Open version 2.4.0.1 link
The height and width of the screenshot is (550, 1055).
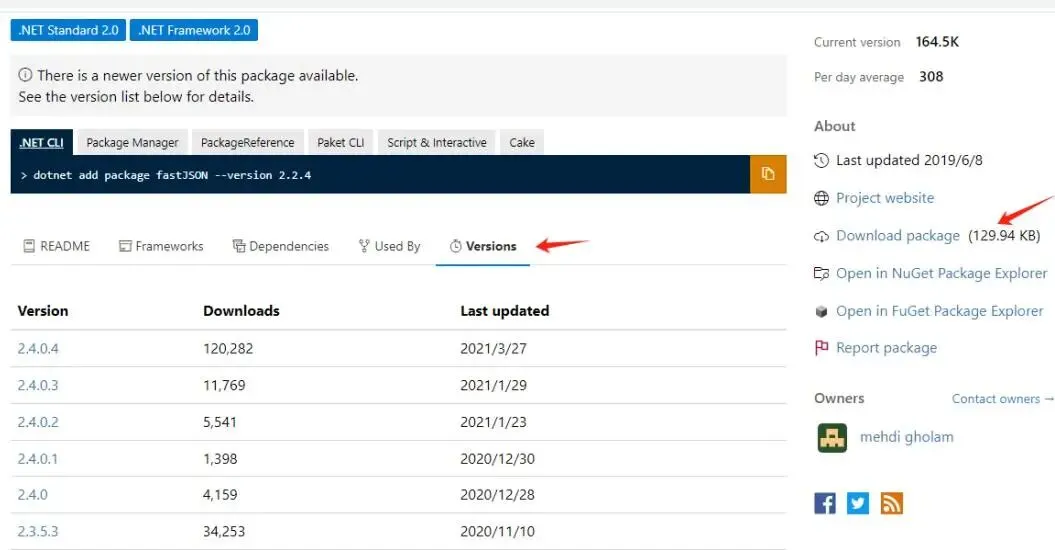point(38,458)
